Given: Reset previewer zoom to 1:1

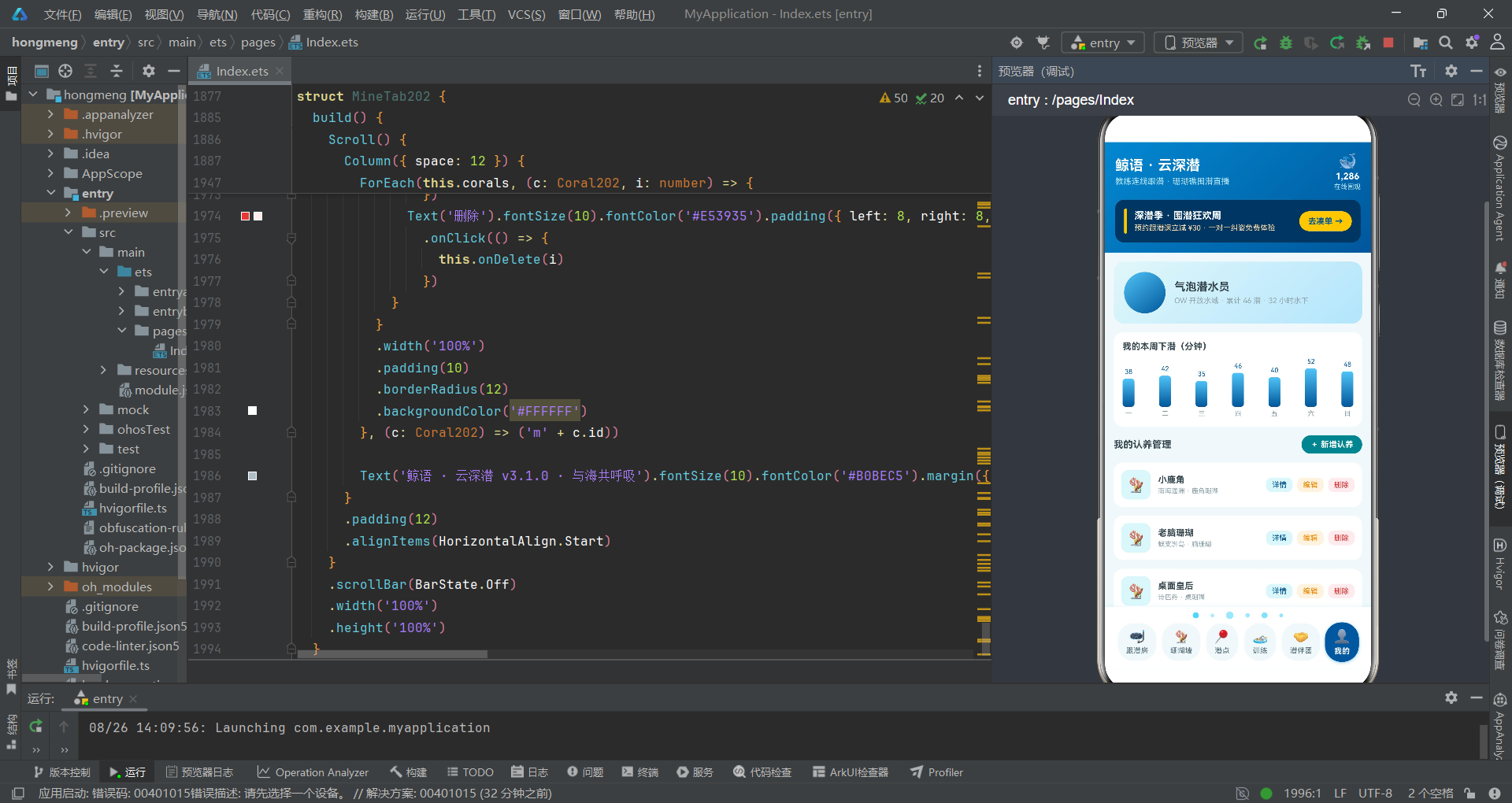Looking at the screenshot, I should (1480, 100).
